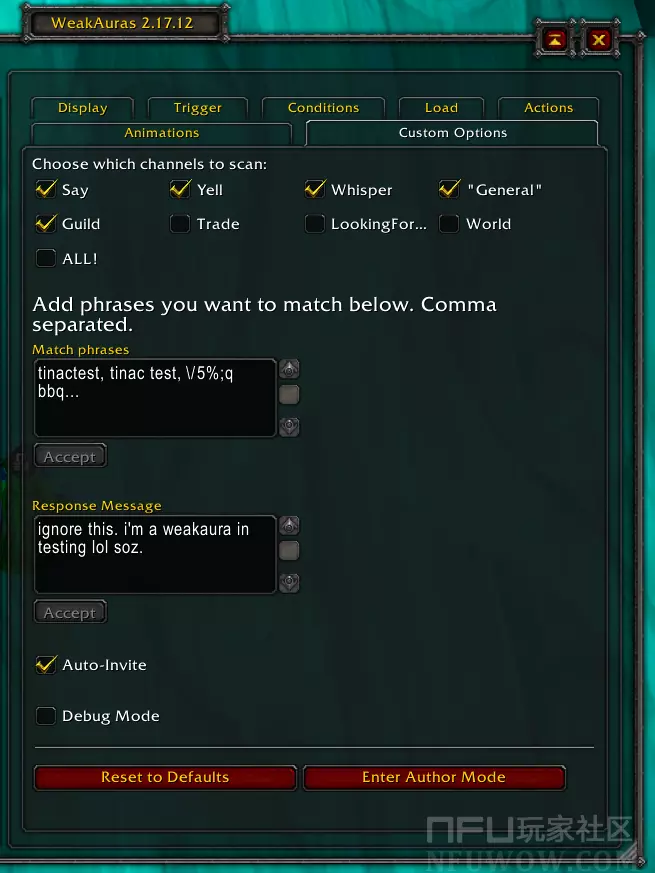Go to the Animations tab
Viewport: 655px width, 873px height.
pyautogui.click(x=161, y=133)
